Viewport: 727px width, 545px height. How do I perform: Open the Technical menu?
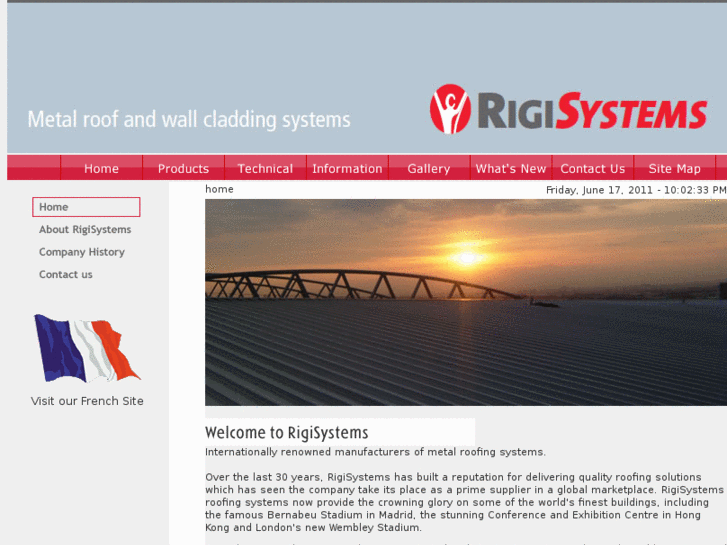[x=265, y=168]
